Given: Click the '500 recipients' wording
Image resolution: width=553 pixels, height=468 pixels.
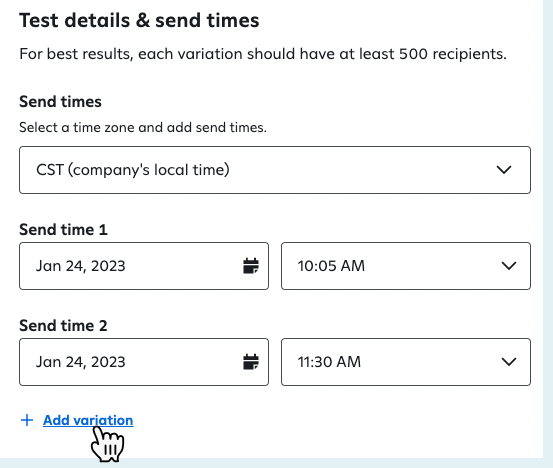Looking at the screenshot, I should 452,54.
